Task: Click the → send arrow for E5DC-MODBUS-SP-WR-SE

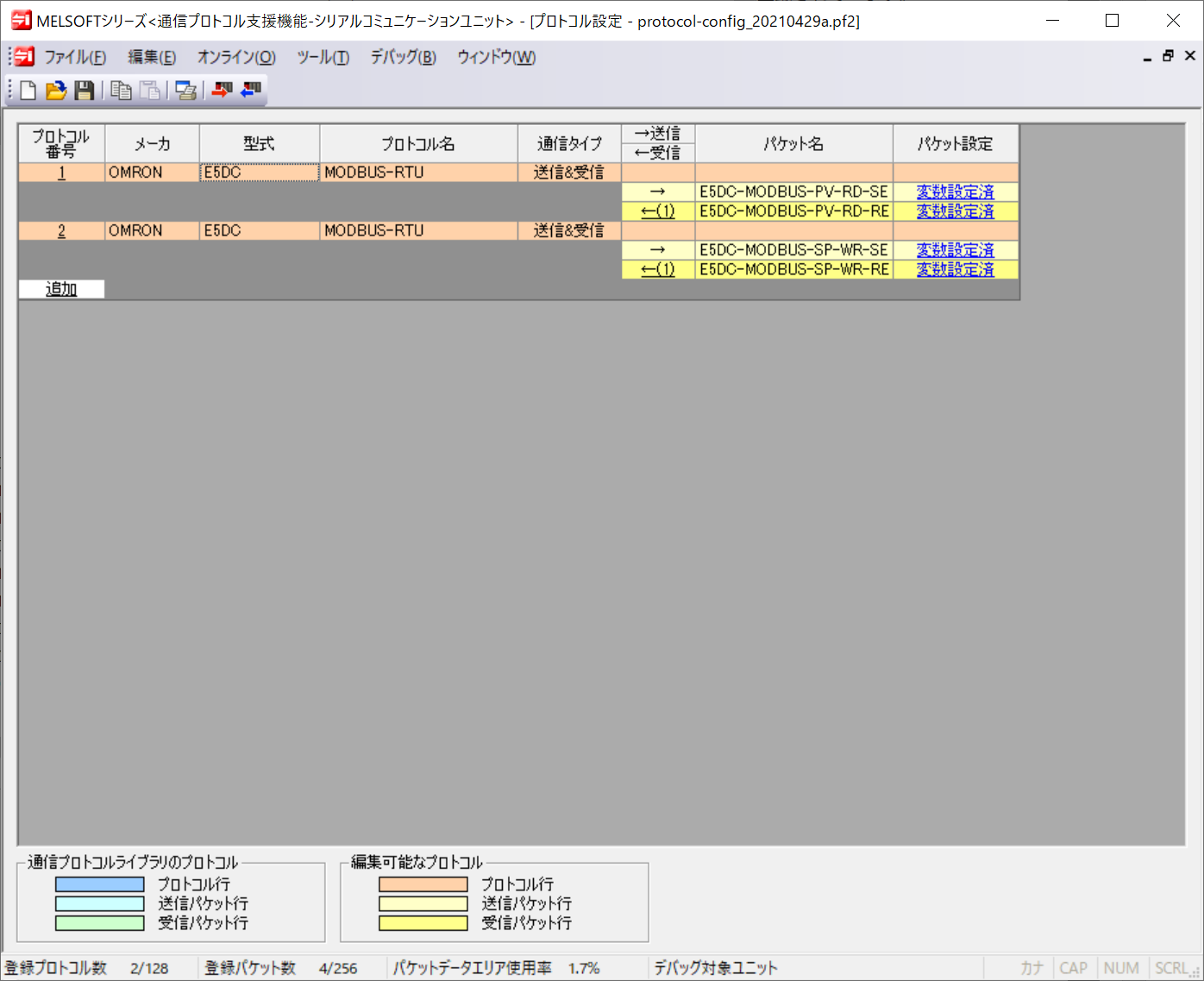Action: point(658,250)
